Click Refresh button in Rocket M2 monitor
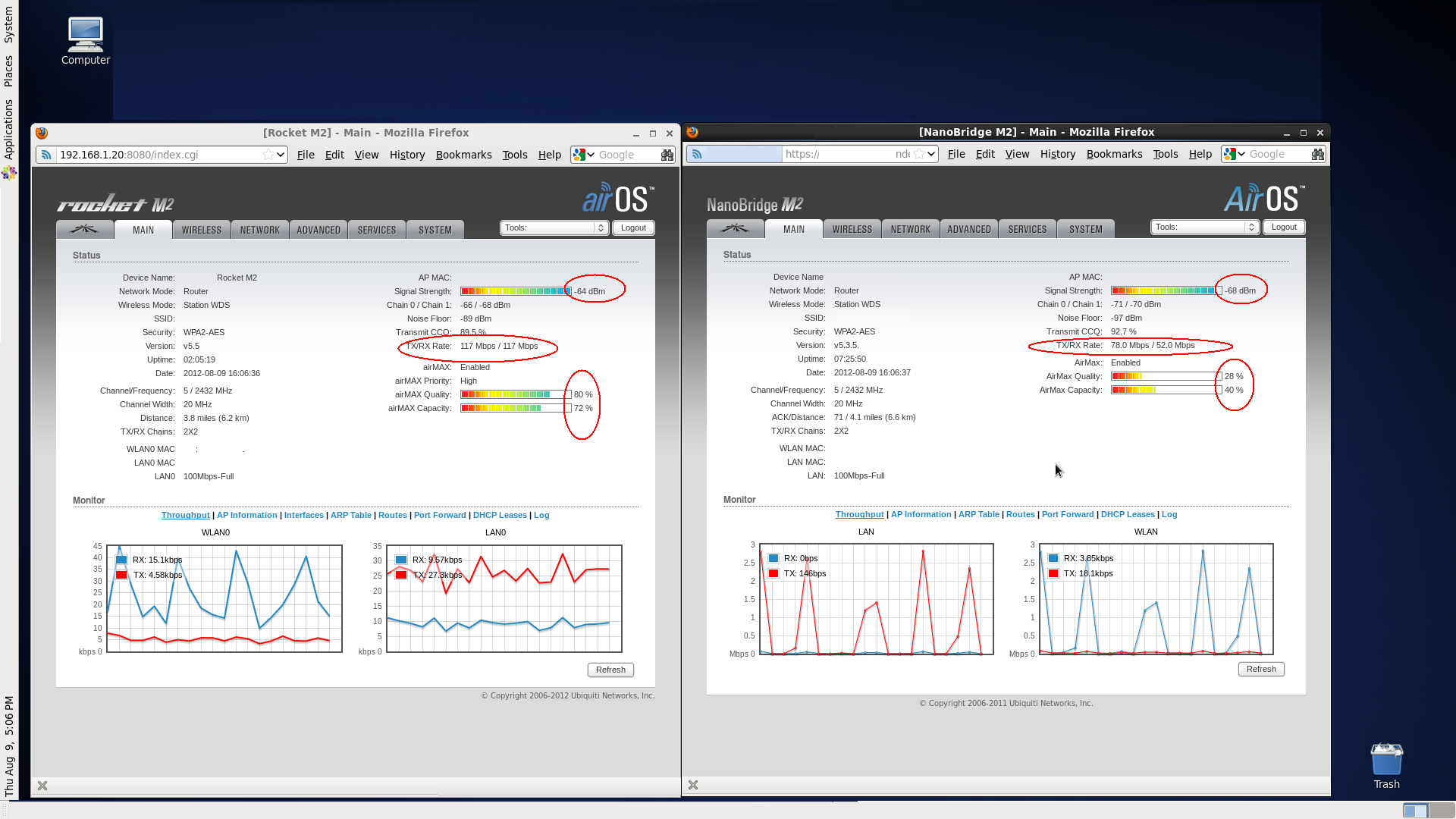Viewport: 1456px width, 819px height. (x=610, y=670)
